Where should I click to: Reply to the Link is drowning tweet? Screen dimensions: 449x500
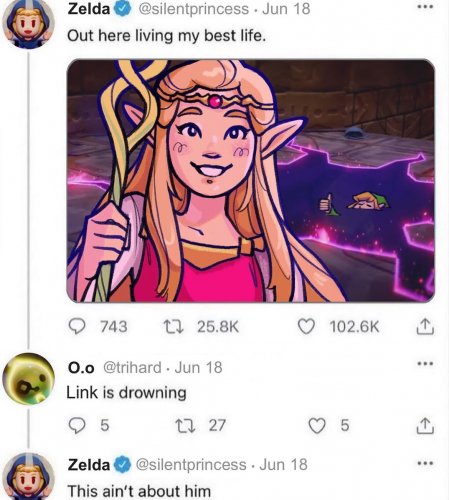[77, 425]
